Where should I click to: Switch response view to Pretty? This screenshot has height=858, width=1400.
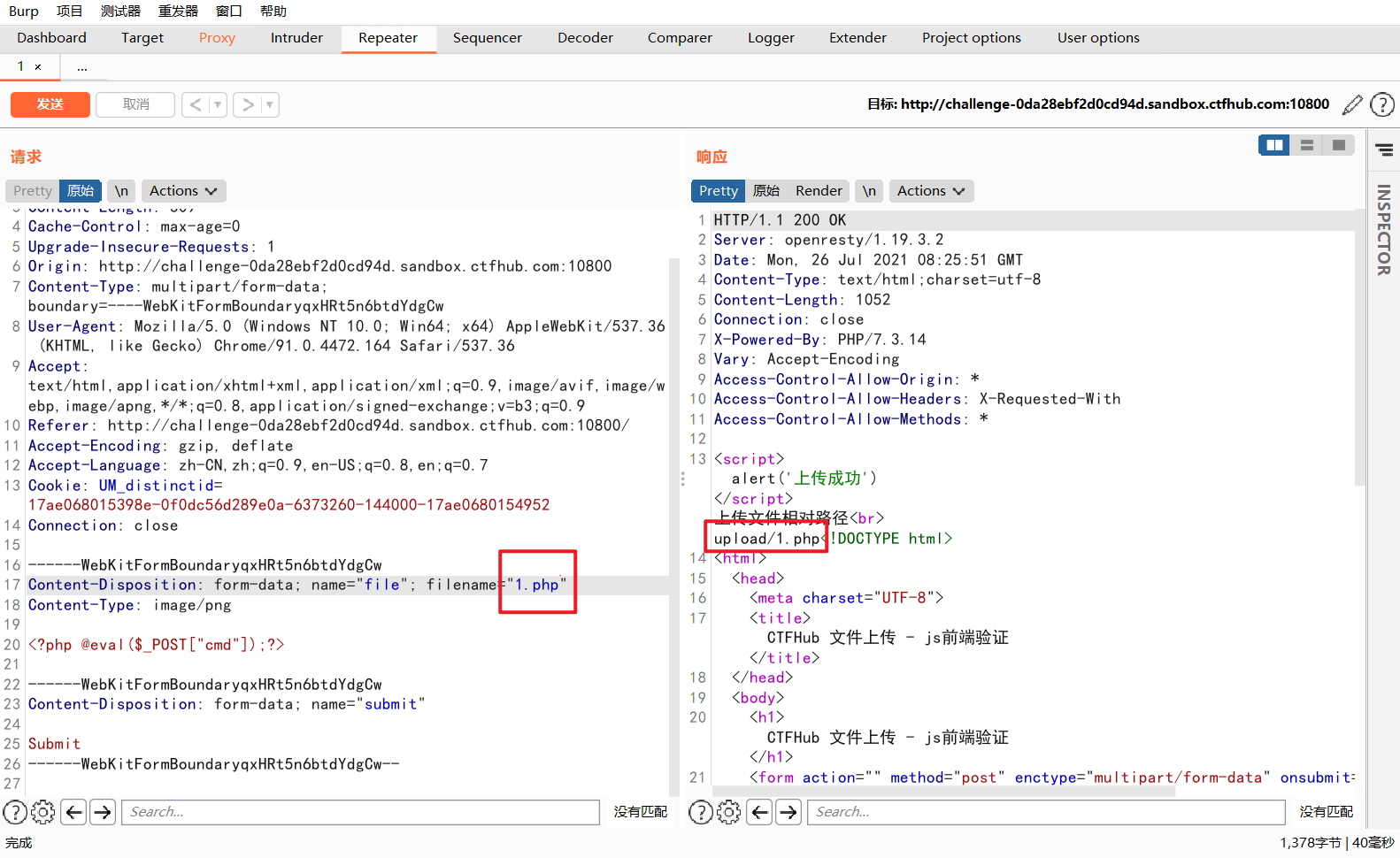tap(718, 191)
